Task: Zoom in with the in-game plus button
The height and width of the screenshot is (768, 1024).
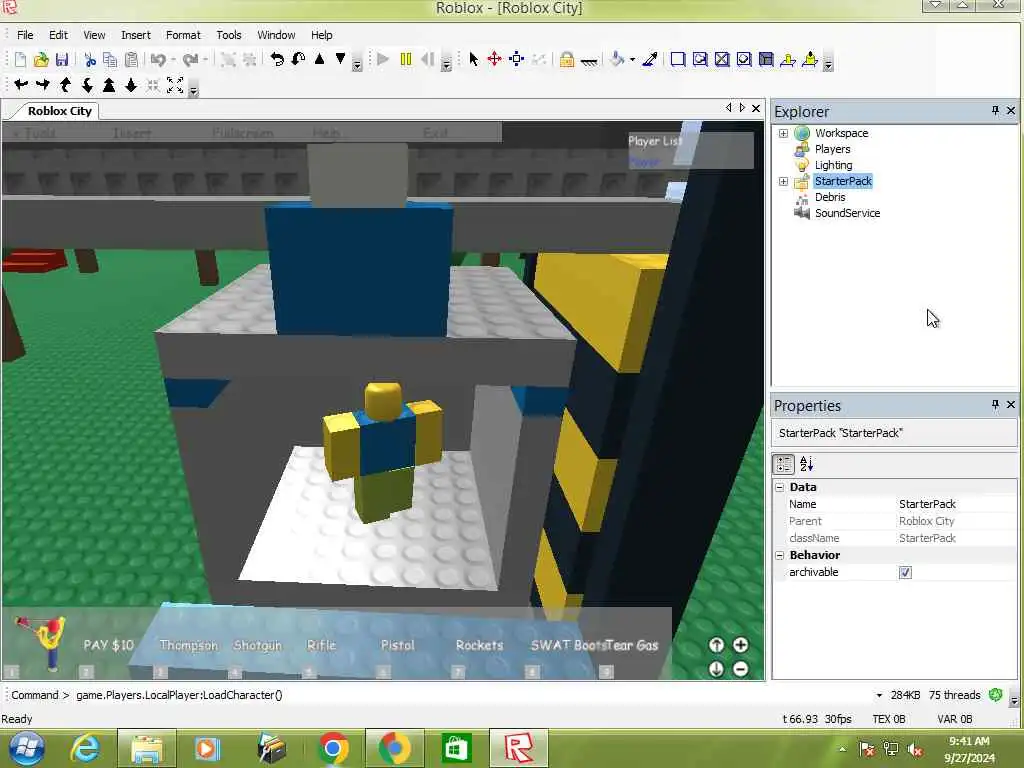Action: point(741,645)
